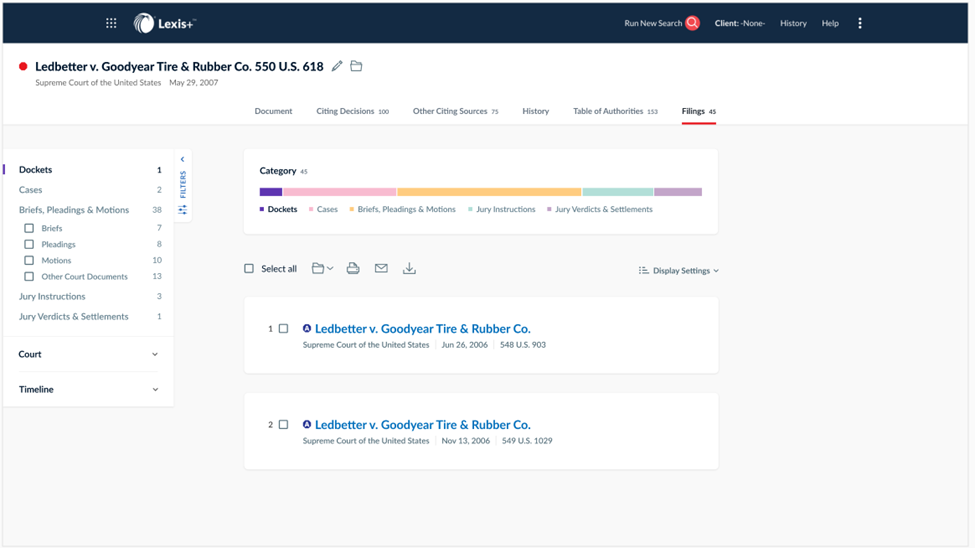Switch to the Citing Decisions tab

pyautogui.click(x=353, y=111)
